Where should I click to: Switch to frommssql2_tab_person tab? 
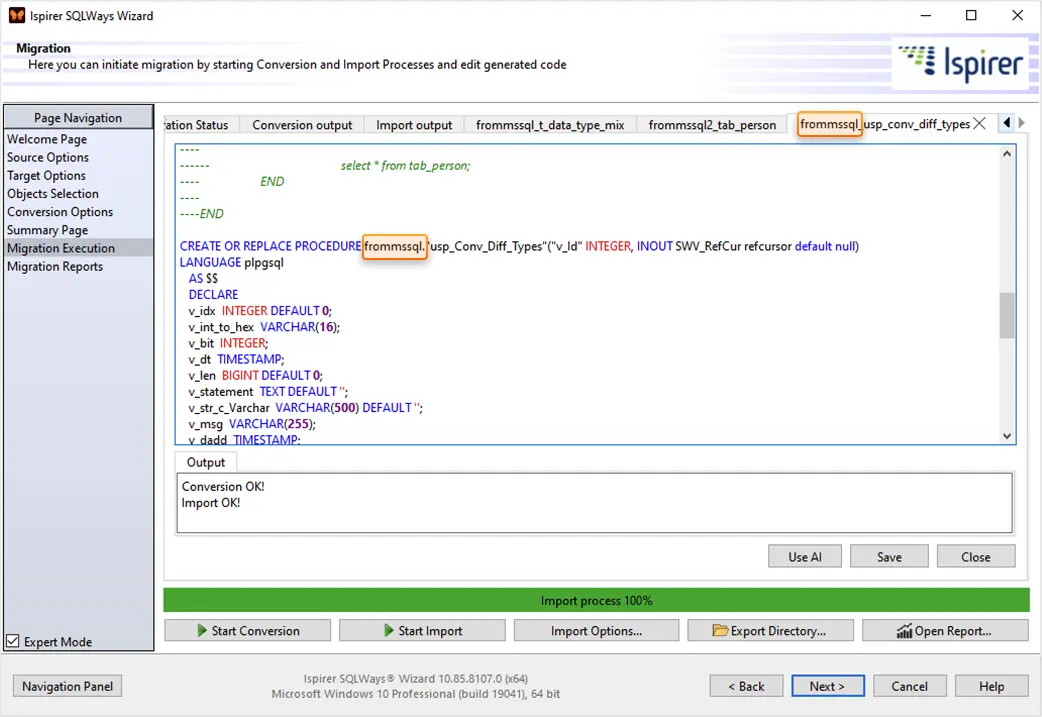pyautogui.click(x=712, y=125)
